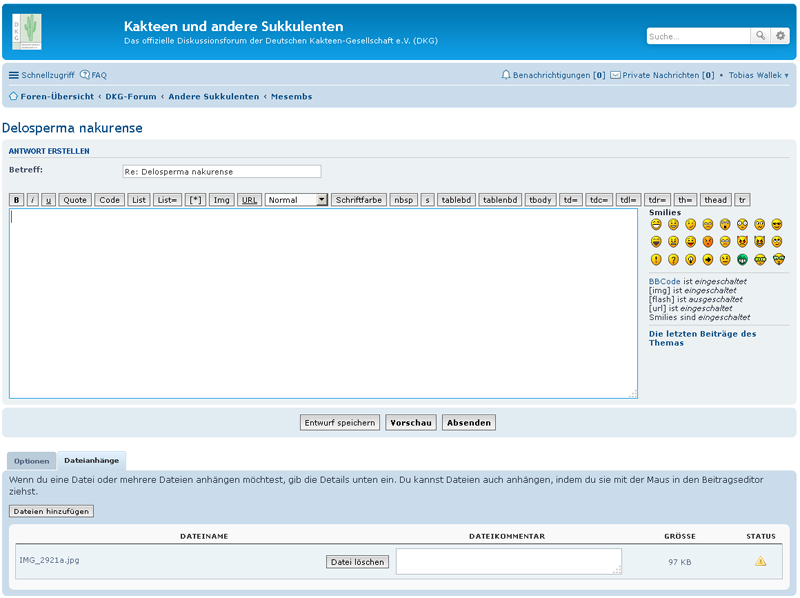The height and width of the screenshot is (598, 800).
Task: Insert the question mark smiley
Action: pos(673,259)
